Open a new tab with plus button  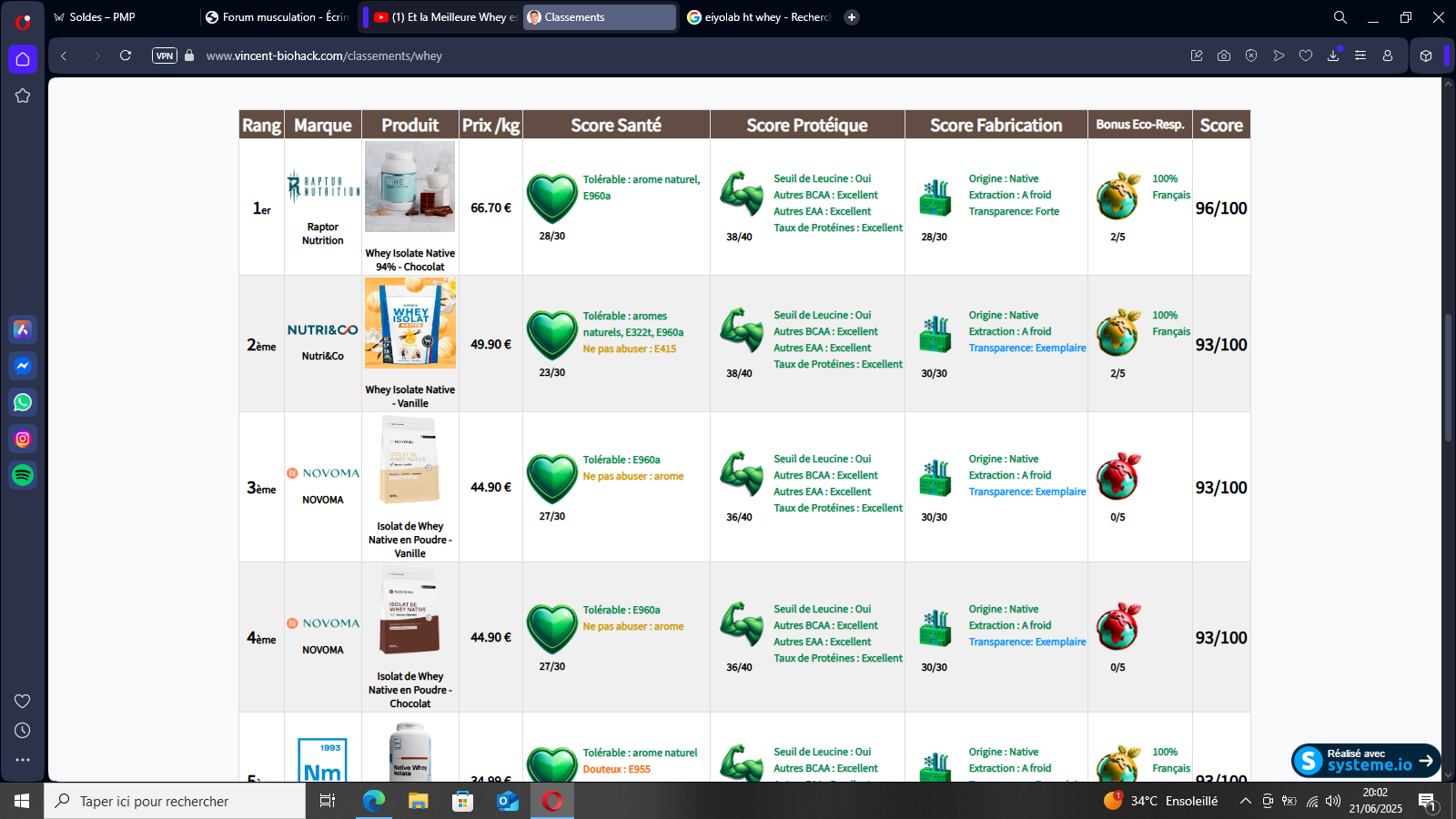pyautogui.click(x=852, y=17)
